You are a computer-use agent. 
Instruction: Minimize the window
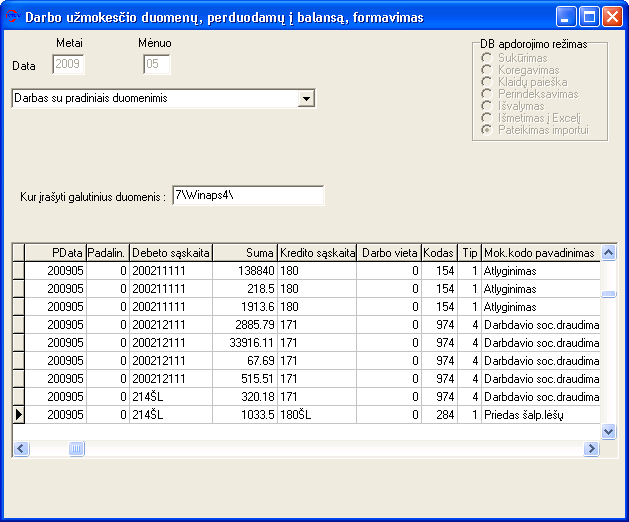[566, 17]
